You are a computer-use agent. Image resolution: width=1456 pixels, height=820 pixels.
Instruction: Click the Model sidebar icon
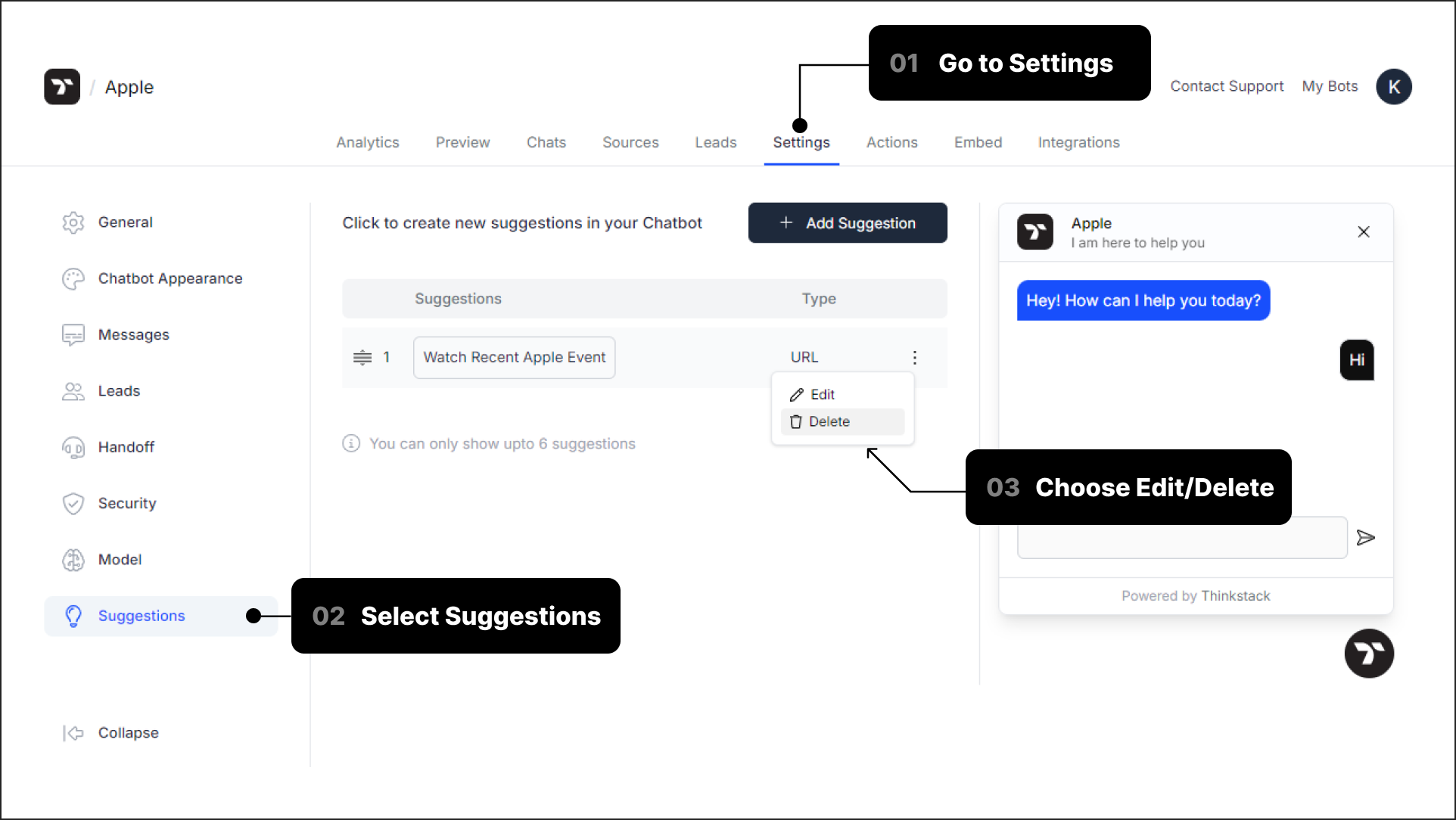(74, 559)
